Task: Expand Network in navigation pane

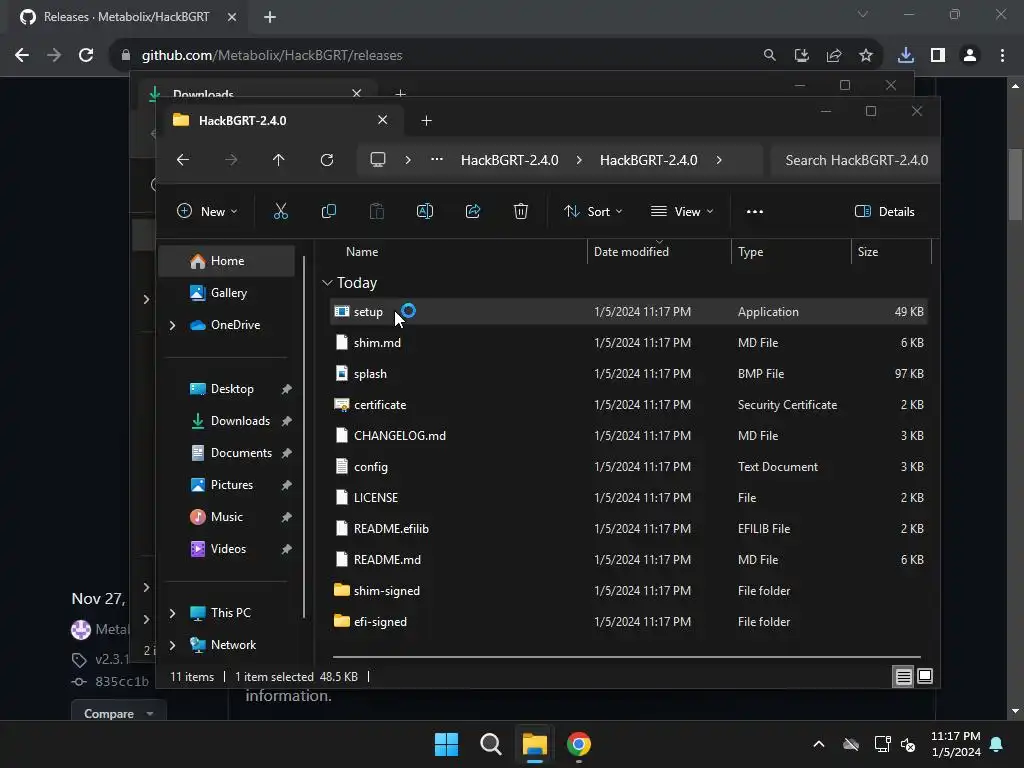Action: click(172, 645)
